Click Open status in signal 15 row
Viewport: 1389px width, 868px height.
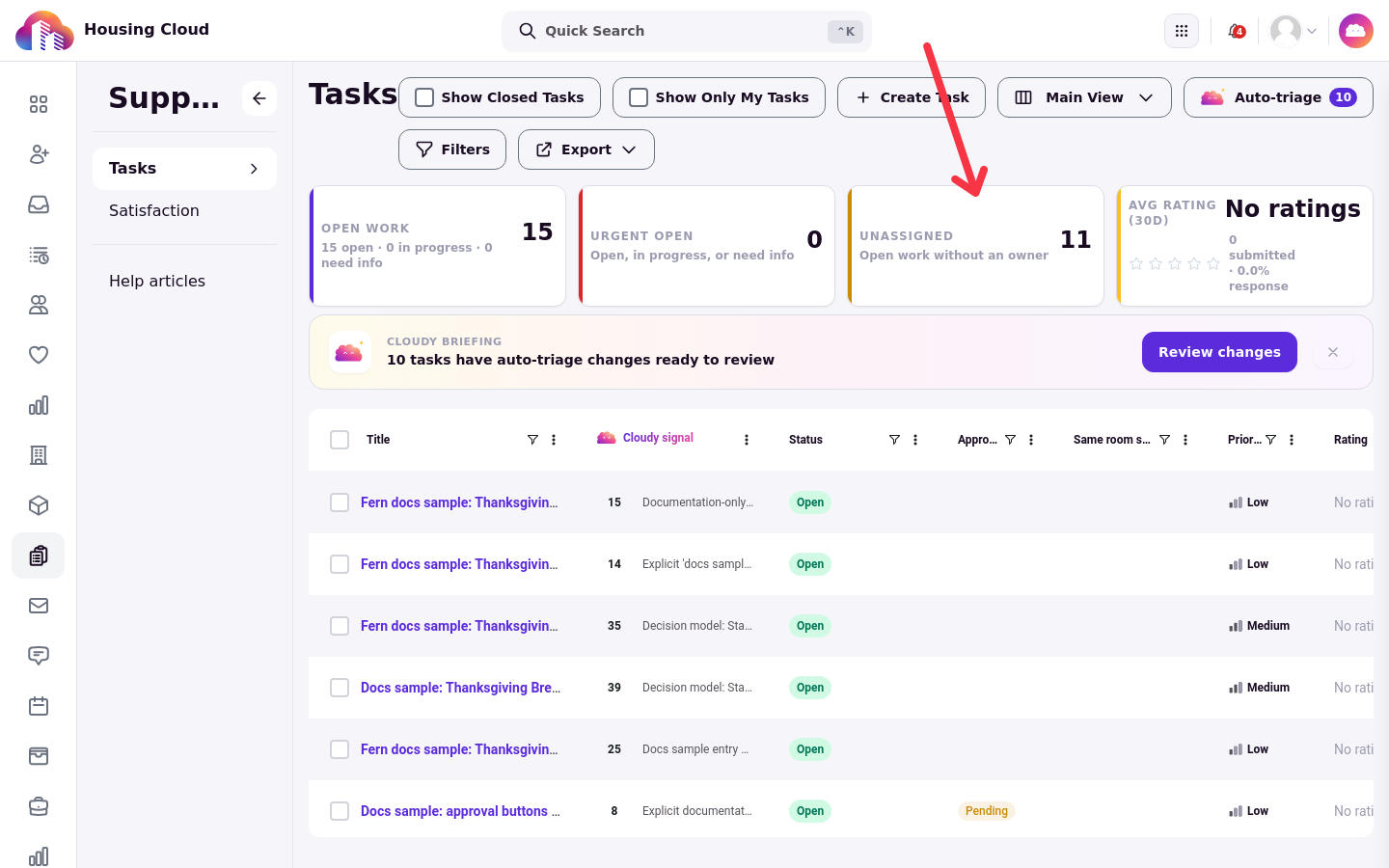(810, 502)
